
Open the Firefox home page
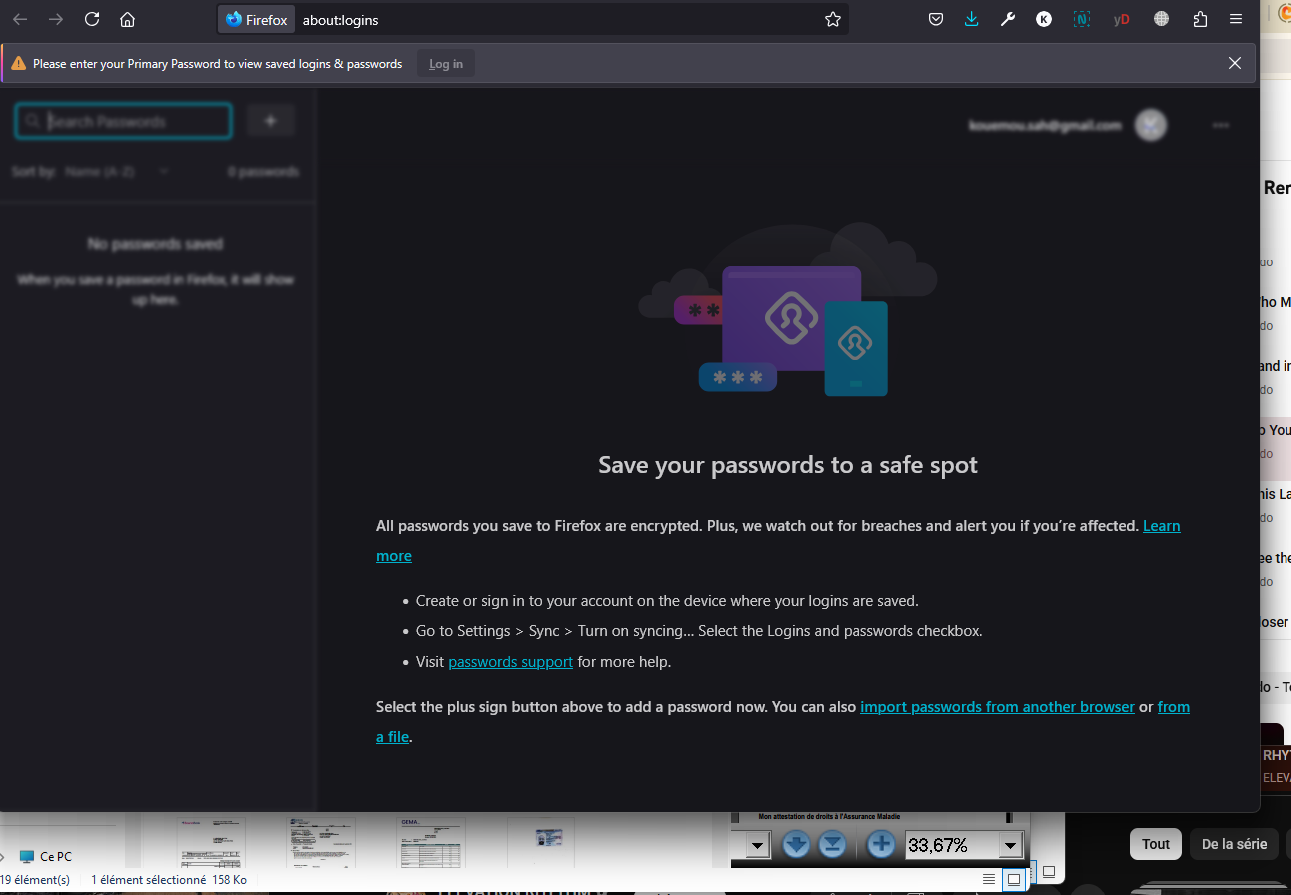(x=127, y=19)
